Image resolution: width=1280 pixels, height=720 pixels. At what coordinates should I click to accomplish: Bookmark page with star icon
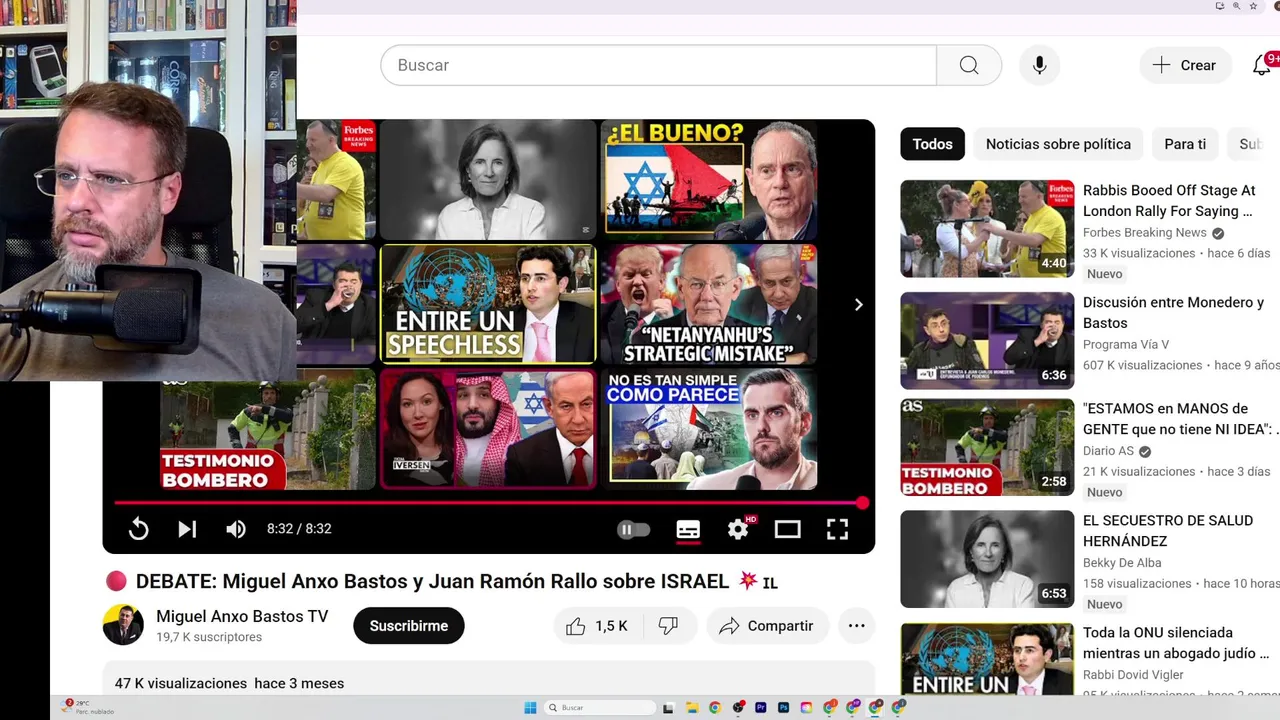[1253, 6]
